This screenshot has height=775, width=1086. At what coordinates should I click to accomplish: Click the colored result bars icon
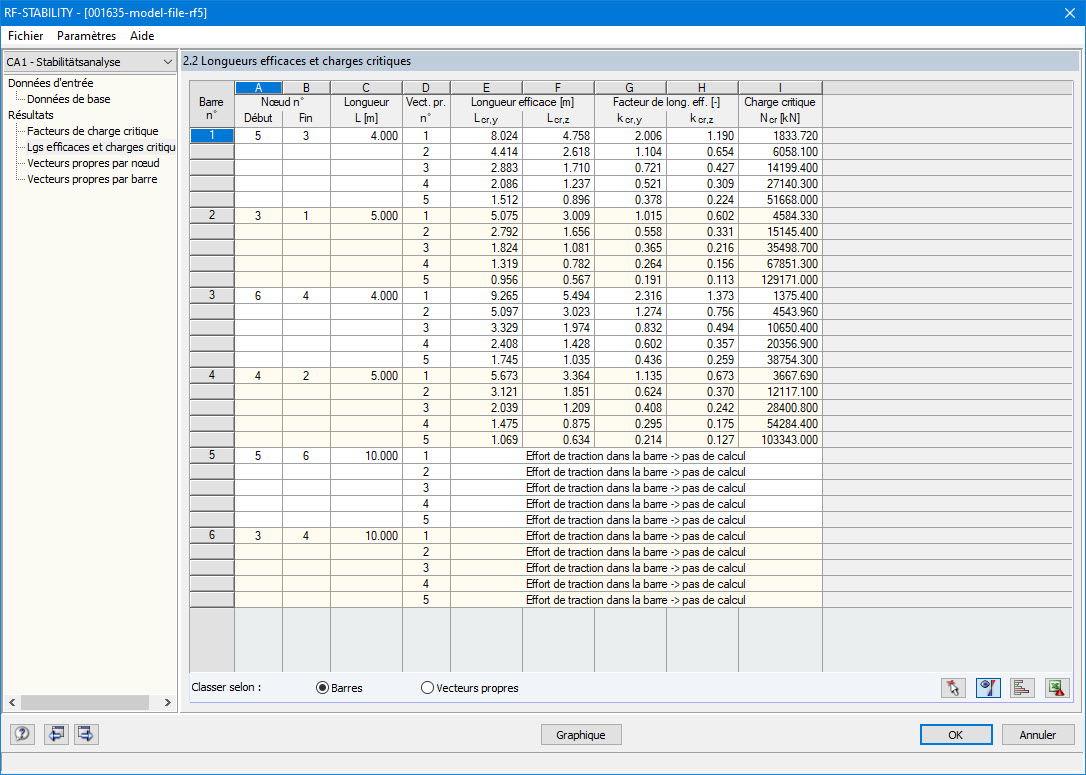[1022, 688]
